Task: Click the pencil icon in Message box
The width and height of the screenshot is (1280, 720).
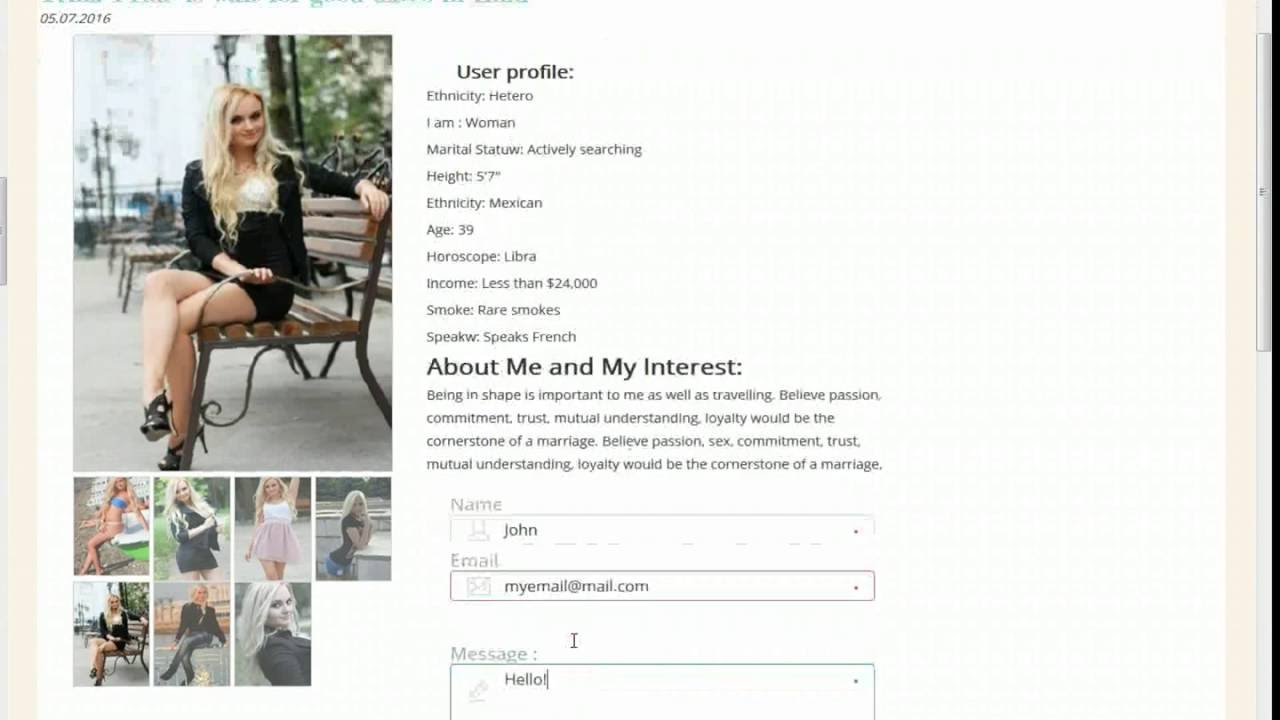Action: click(x=479, y=689)
